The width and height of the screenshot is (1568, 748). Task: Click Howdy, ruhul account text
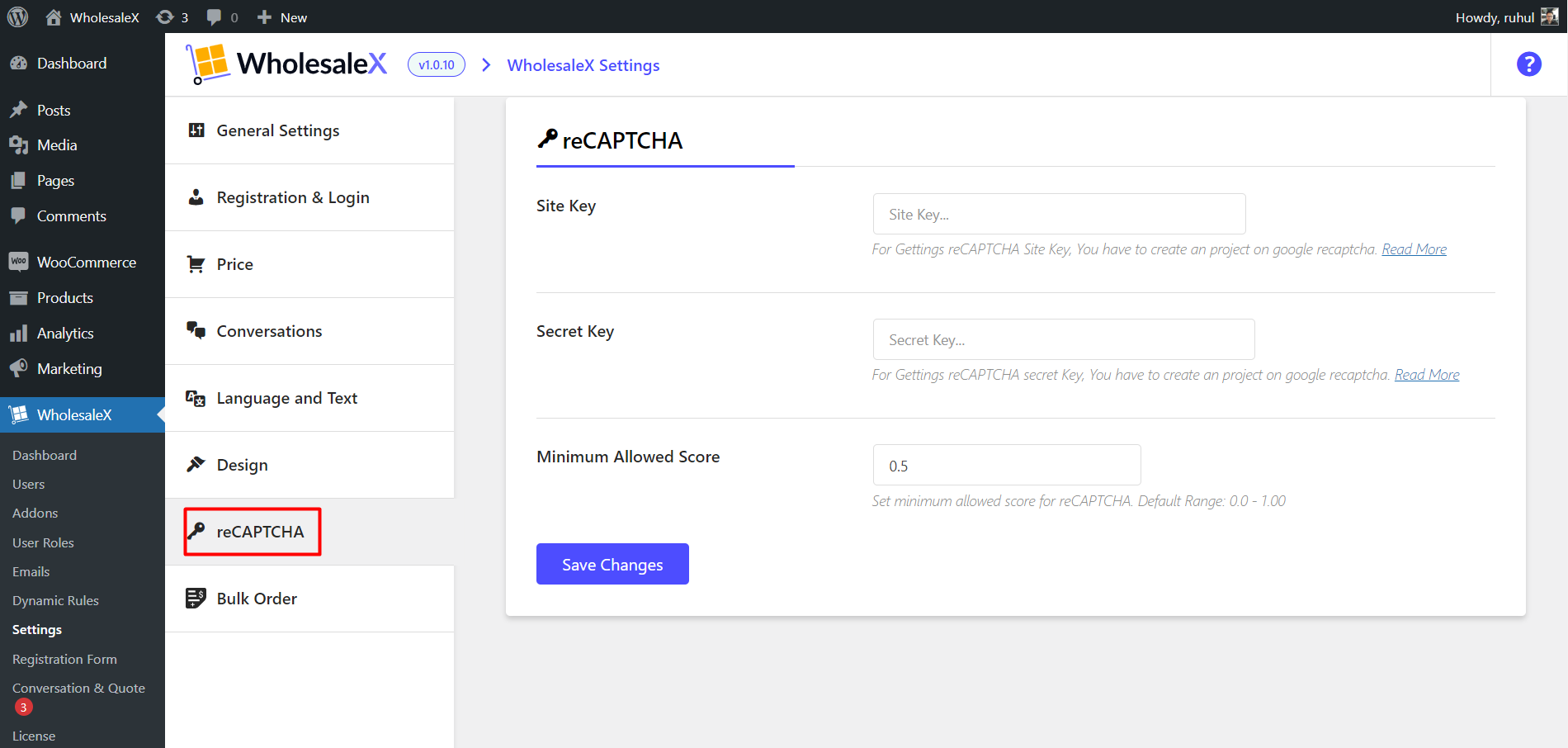coord(1495,17)
